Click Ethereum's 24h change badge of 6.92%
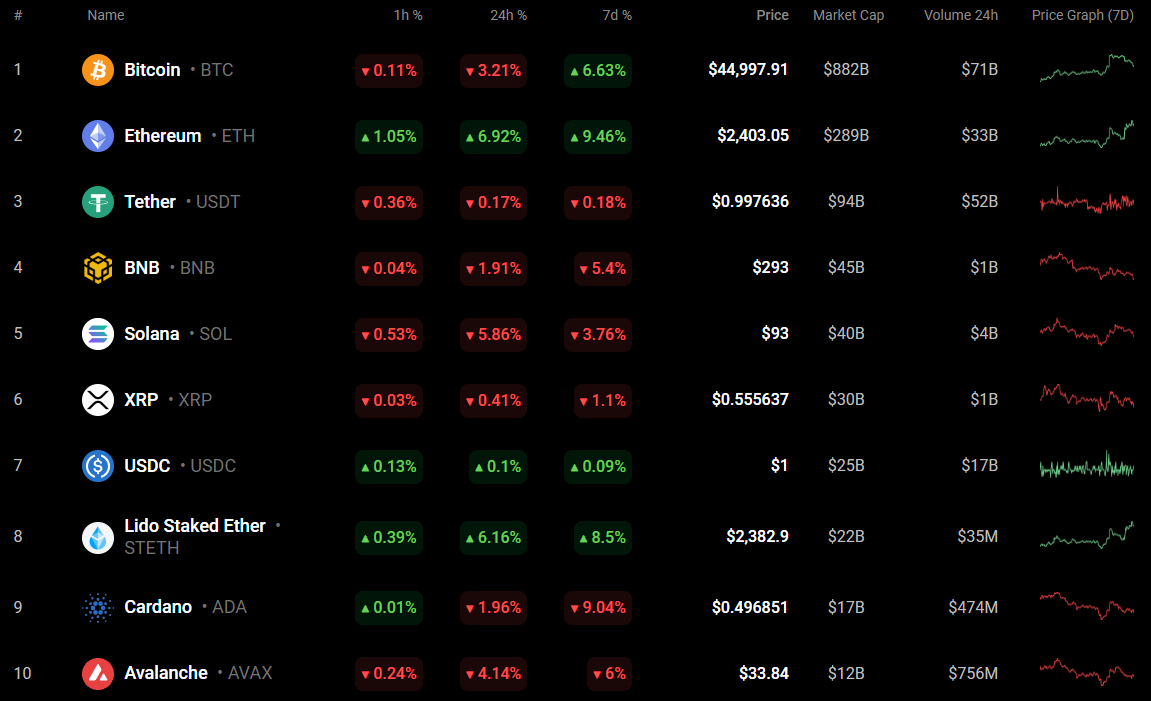This screenshot has width=1151, height=701. click(493, 136)
